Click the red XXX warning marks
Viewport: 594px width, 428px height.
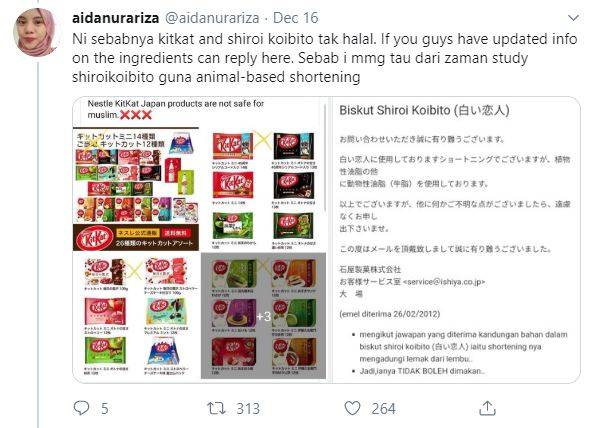136,115
